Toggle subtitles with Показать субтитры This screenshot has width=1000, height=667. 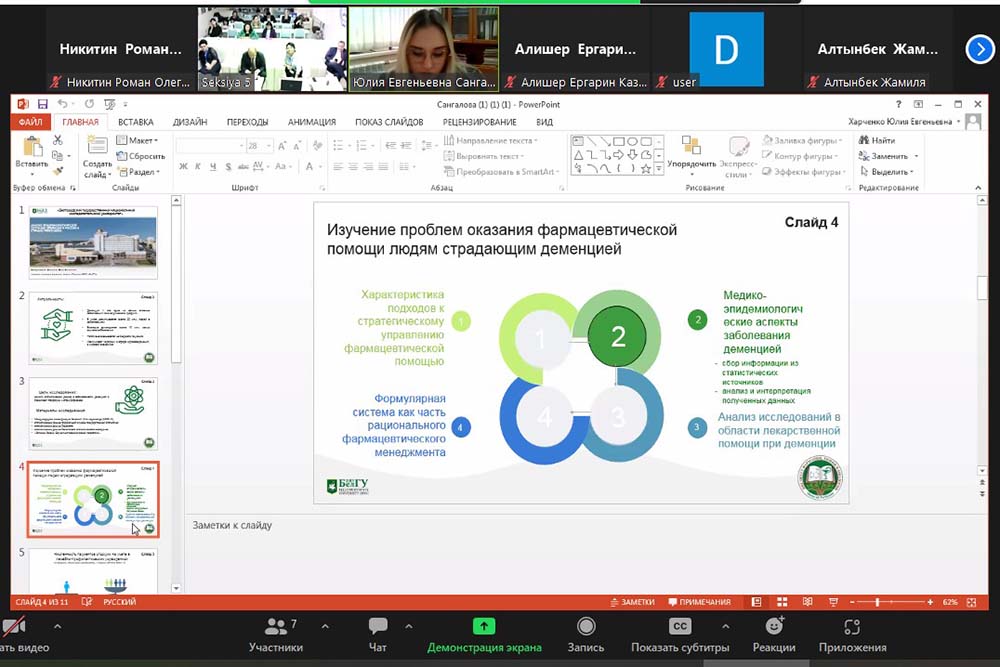[x=680, y=634]
